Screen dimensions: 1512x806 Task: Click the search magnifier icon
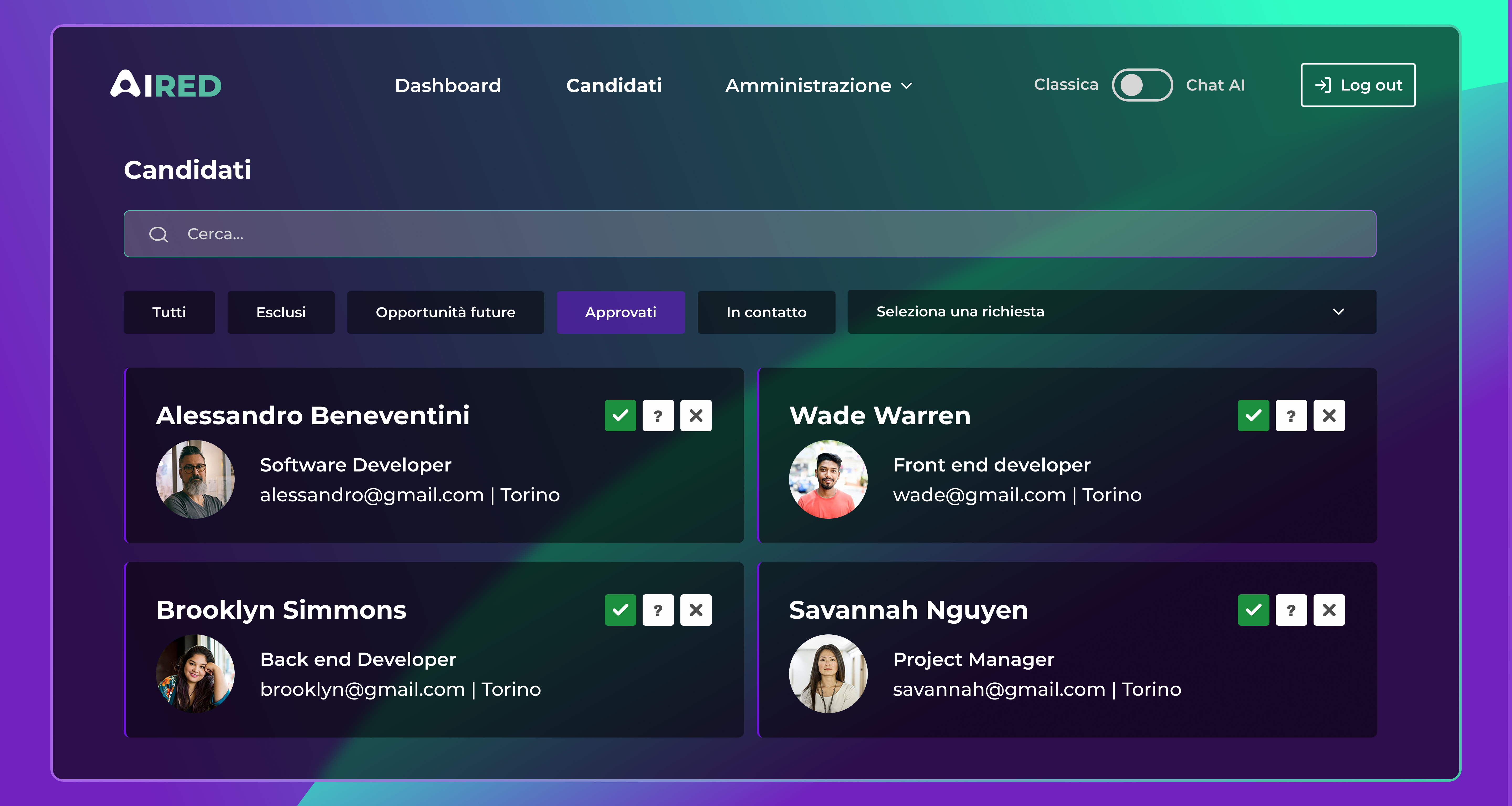click(x=159, y=234)
